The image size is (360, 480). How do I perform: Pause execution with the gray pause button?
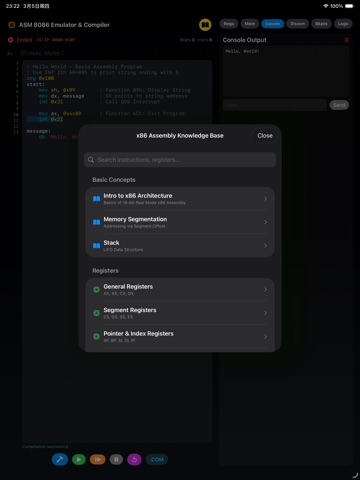[x=116, y=460]
